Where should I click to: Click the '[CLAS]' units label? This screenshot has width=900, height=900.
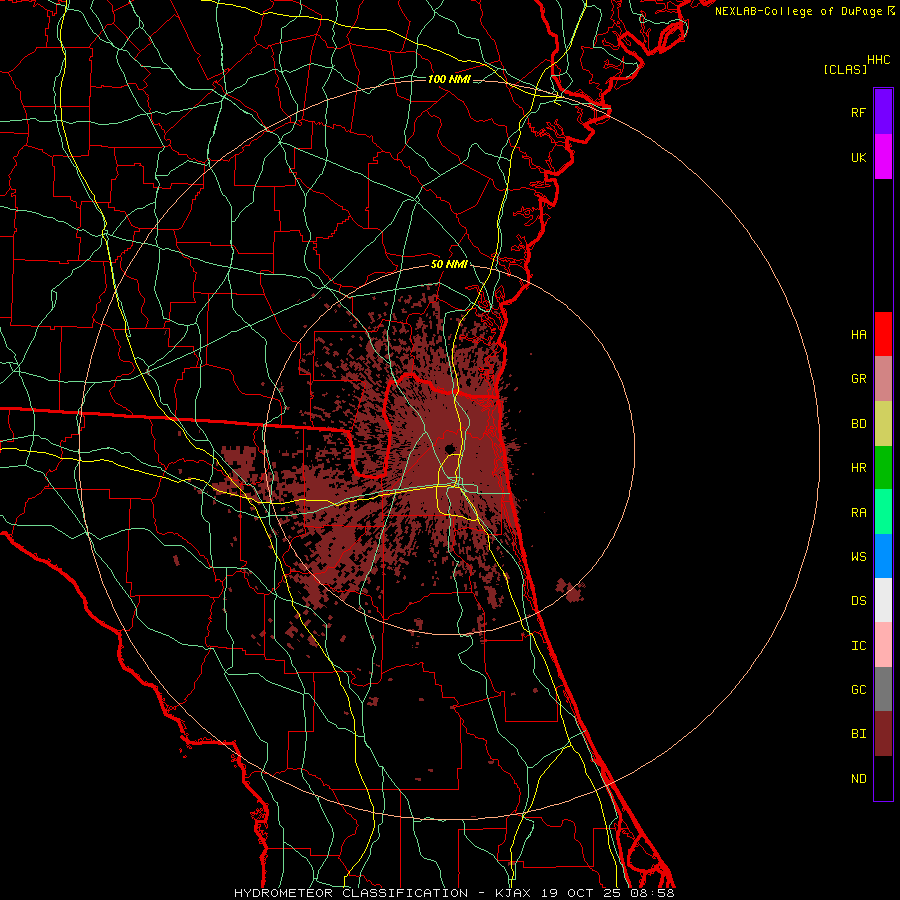(x=845, y=69)
